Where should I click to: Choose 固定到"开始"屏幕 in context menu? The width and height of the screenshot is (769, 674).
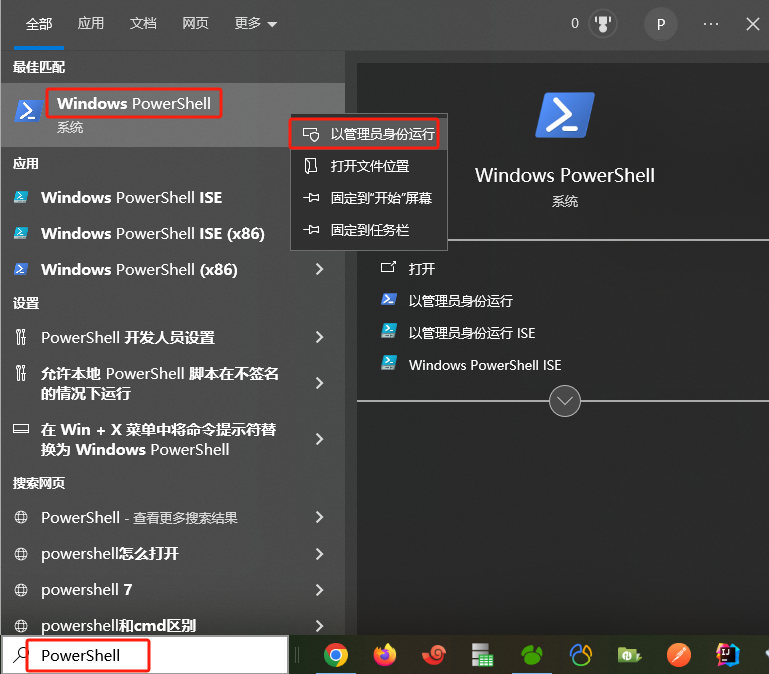(369, 198)
